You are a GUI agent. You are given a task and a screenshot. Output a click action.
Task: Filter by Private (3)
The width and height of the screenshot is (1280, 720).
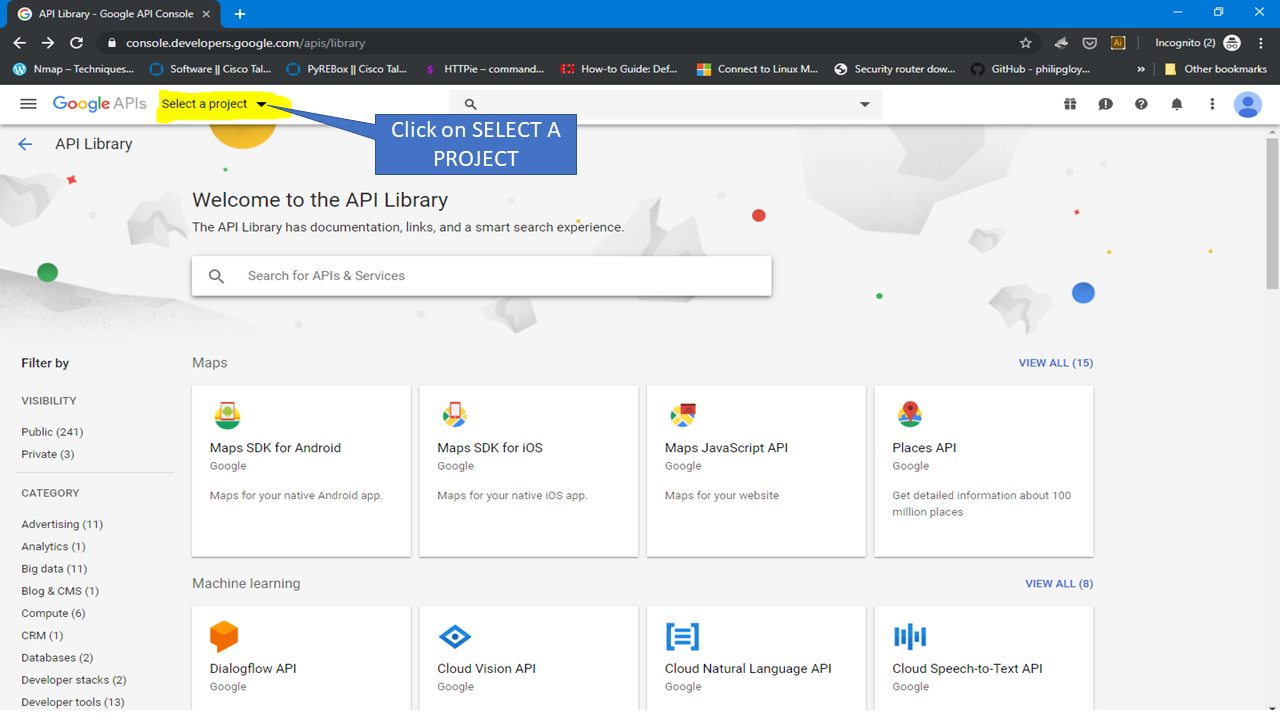point(48,454)
